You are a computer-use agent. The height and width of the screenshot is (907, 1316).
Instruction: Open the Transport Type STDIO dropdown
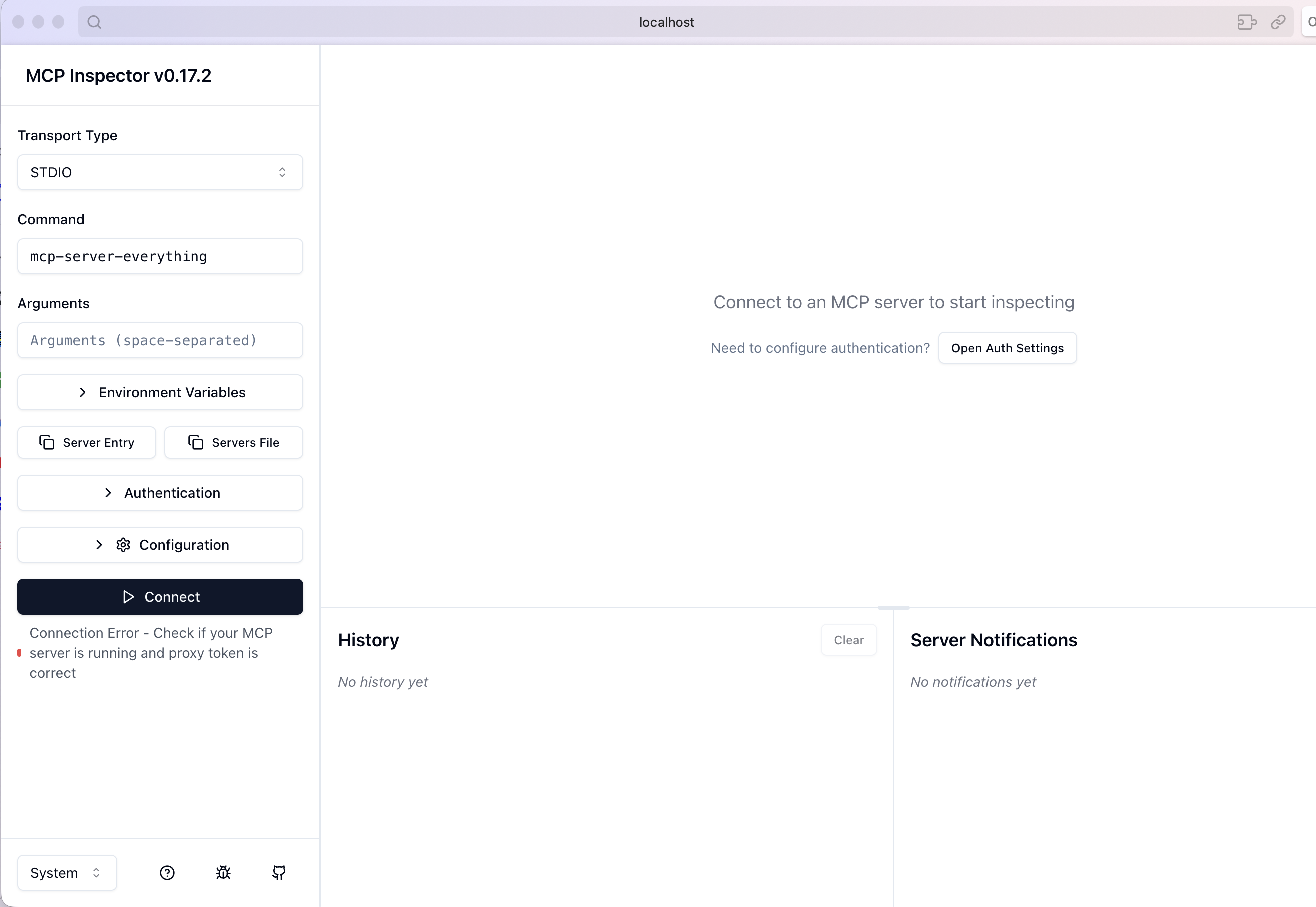tap(160, 172)
